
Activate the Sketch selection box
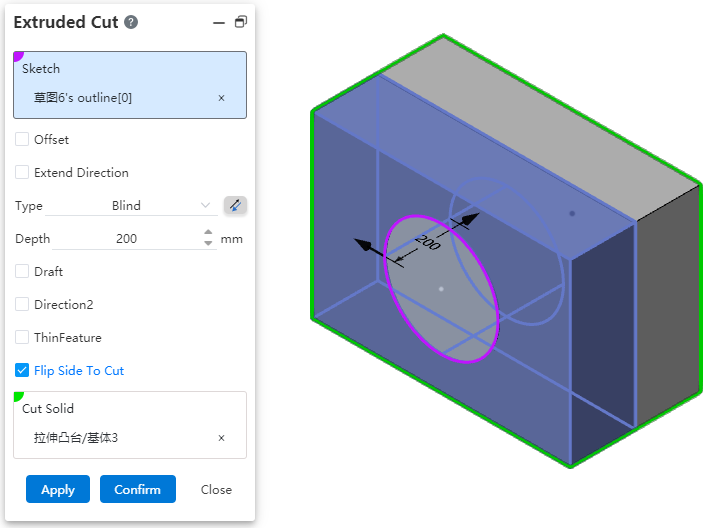click(130, 85)
